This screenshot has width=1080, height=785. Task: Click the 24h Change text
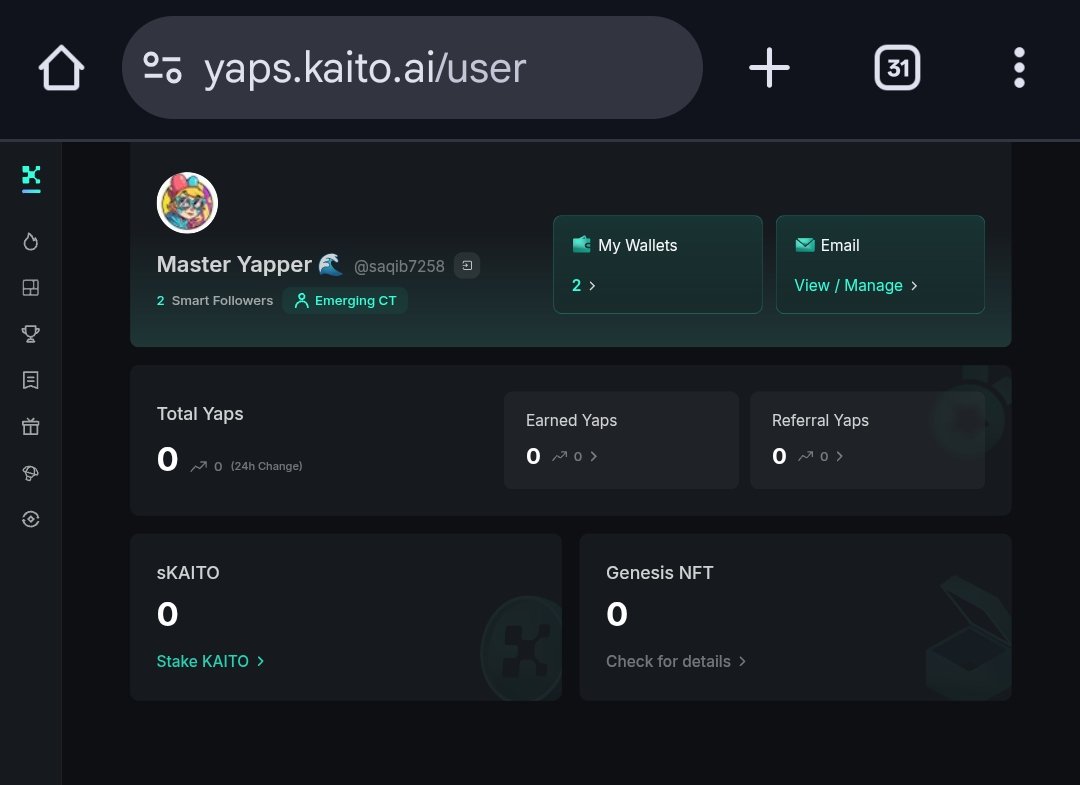pos(267,466)
